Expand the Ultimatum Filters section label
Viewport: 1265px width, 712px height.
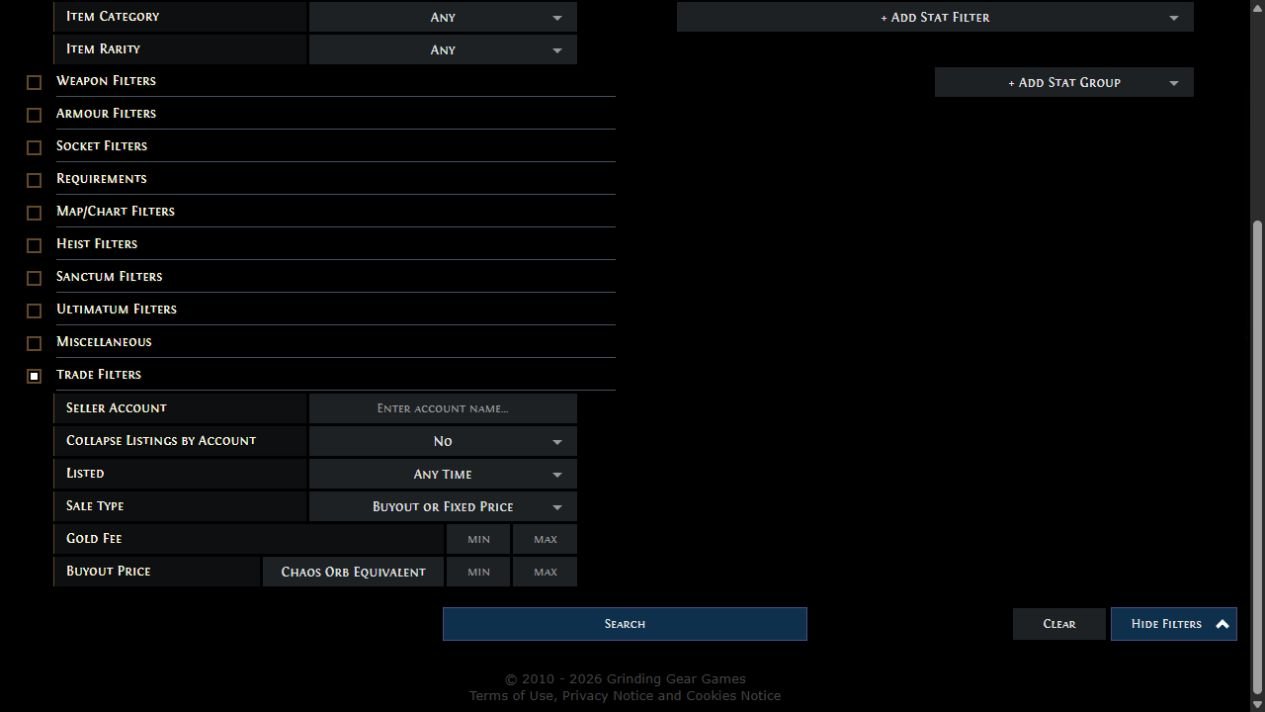(116, 309)
